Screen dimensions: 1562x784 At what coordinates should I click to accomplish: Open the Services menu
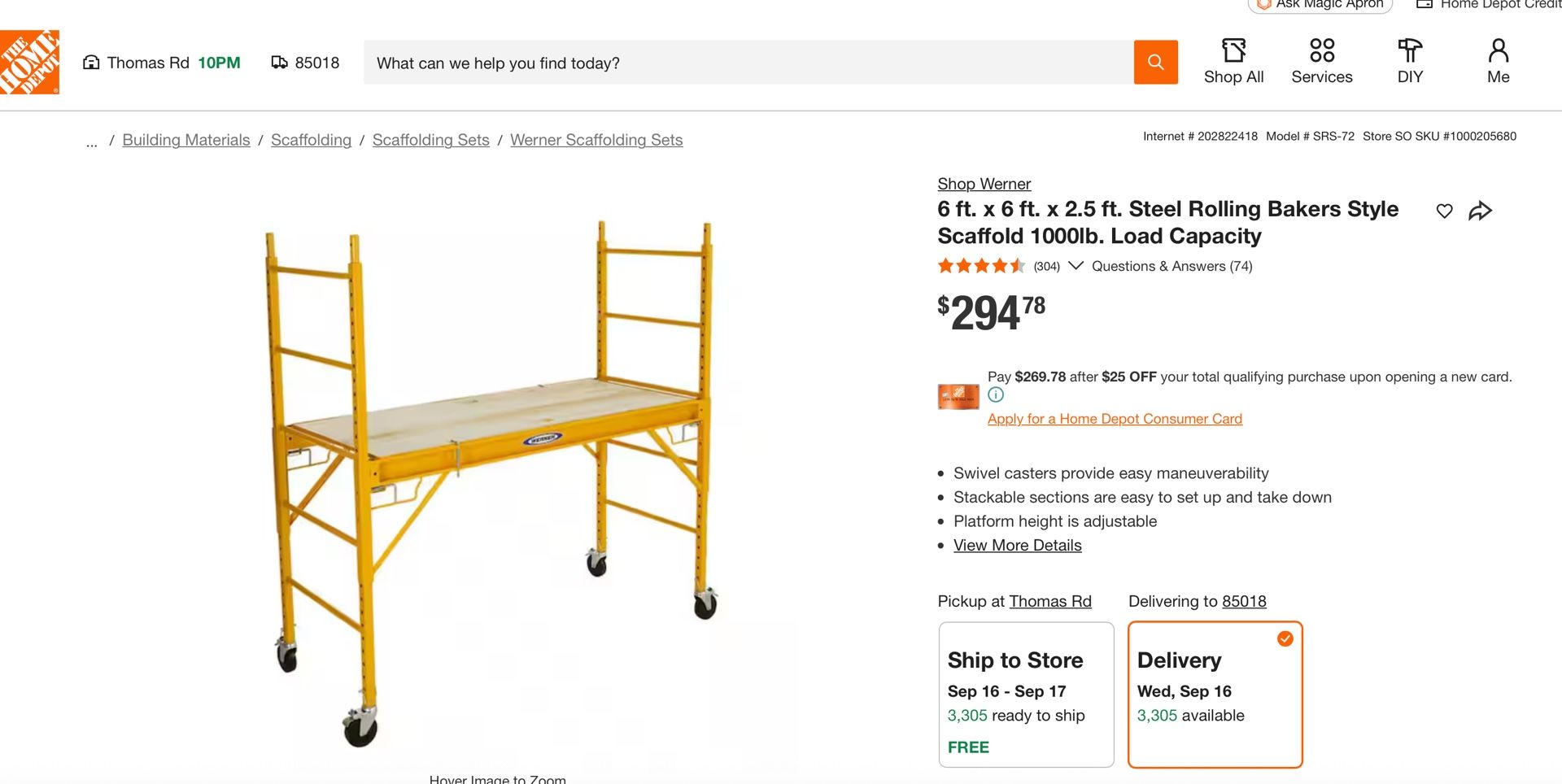tap(1321, 62)
